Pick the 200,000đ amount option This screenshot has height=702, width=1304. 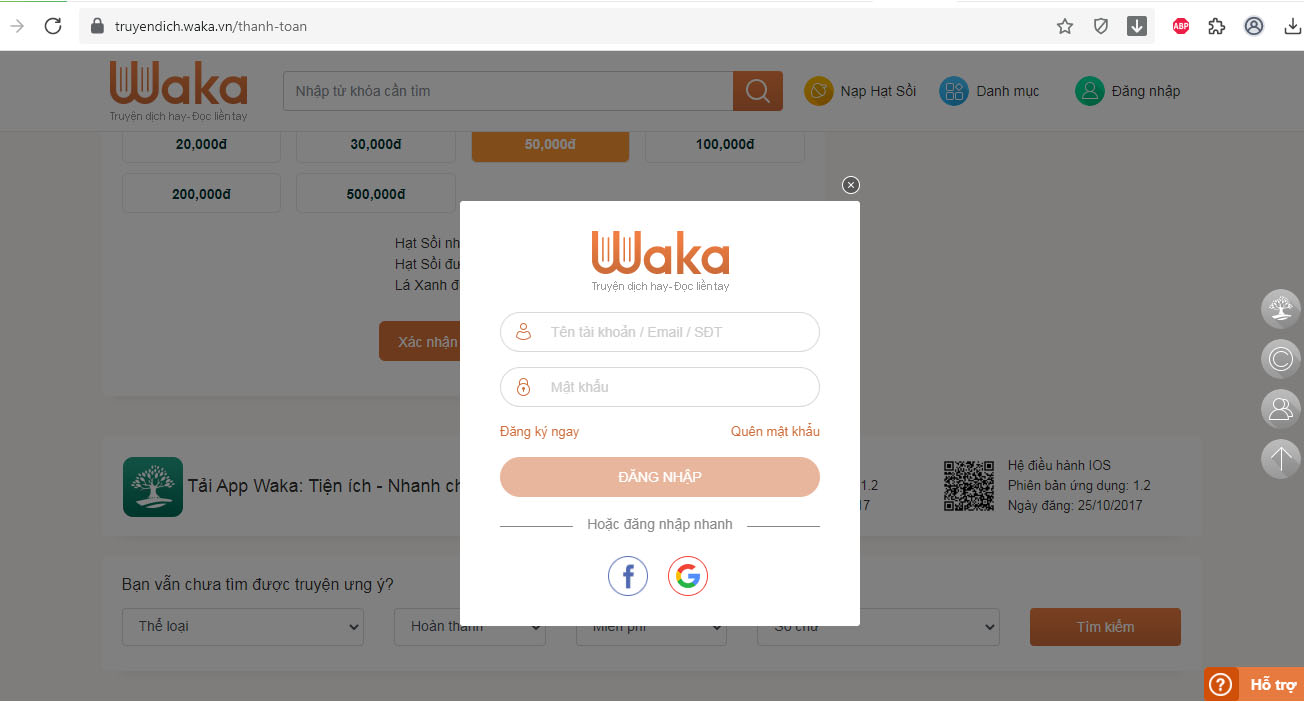coord(201,194)
